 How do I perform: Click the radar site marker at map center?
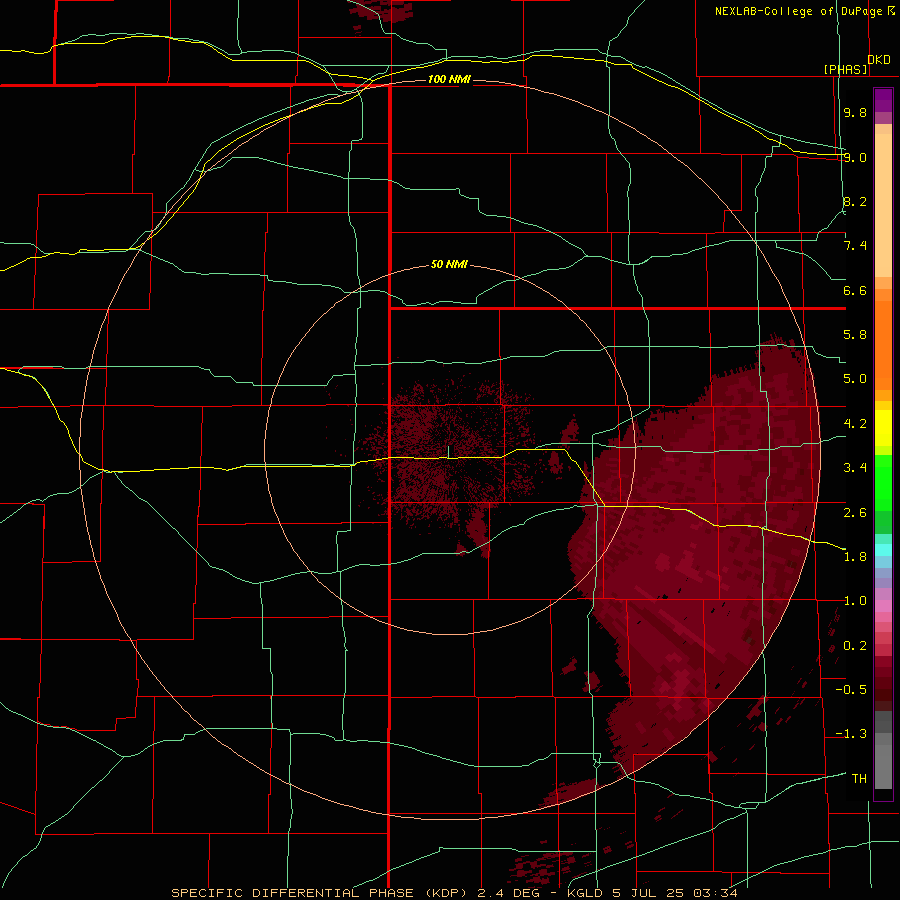click(449, 451)
